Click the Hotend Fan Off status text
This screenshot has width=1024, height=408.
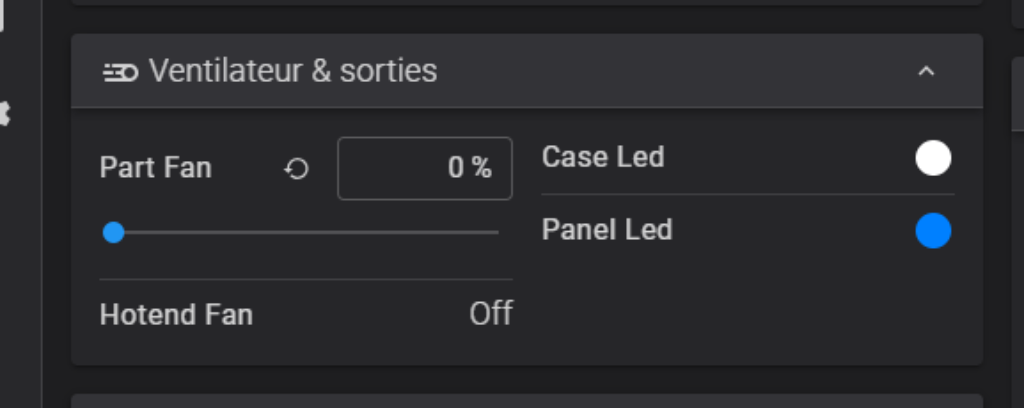pos(491,314)
